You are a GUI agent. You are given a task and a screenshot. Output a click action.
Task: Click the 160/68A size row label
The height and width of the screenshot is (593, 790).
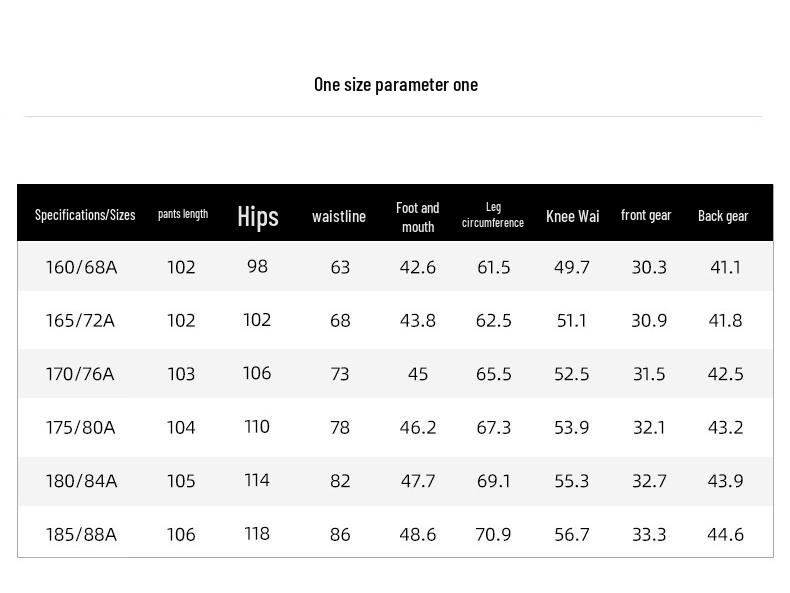[81, 267]
